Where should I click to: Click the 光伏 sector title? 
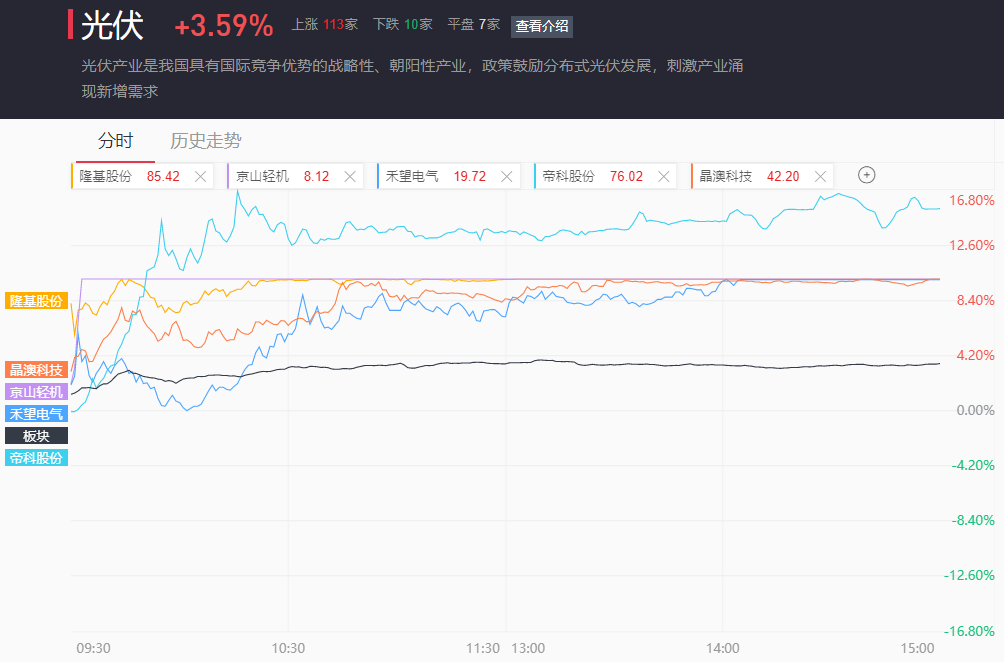113,26
